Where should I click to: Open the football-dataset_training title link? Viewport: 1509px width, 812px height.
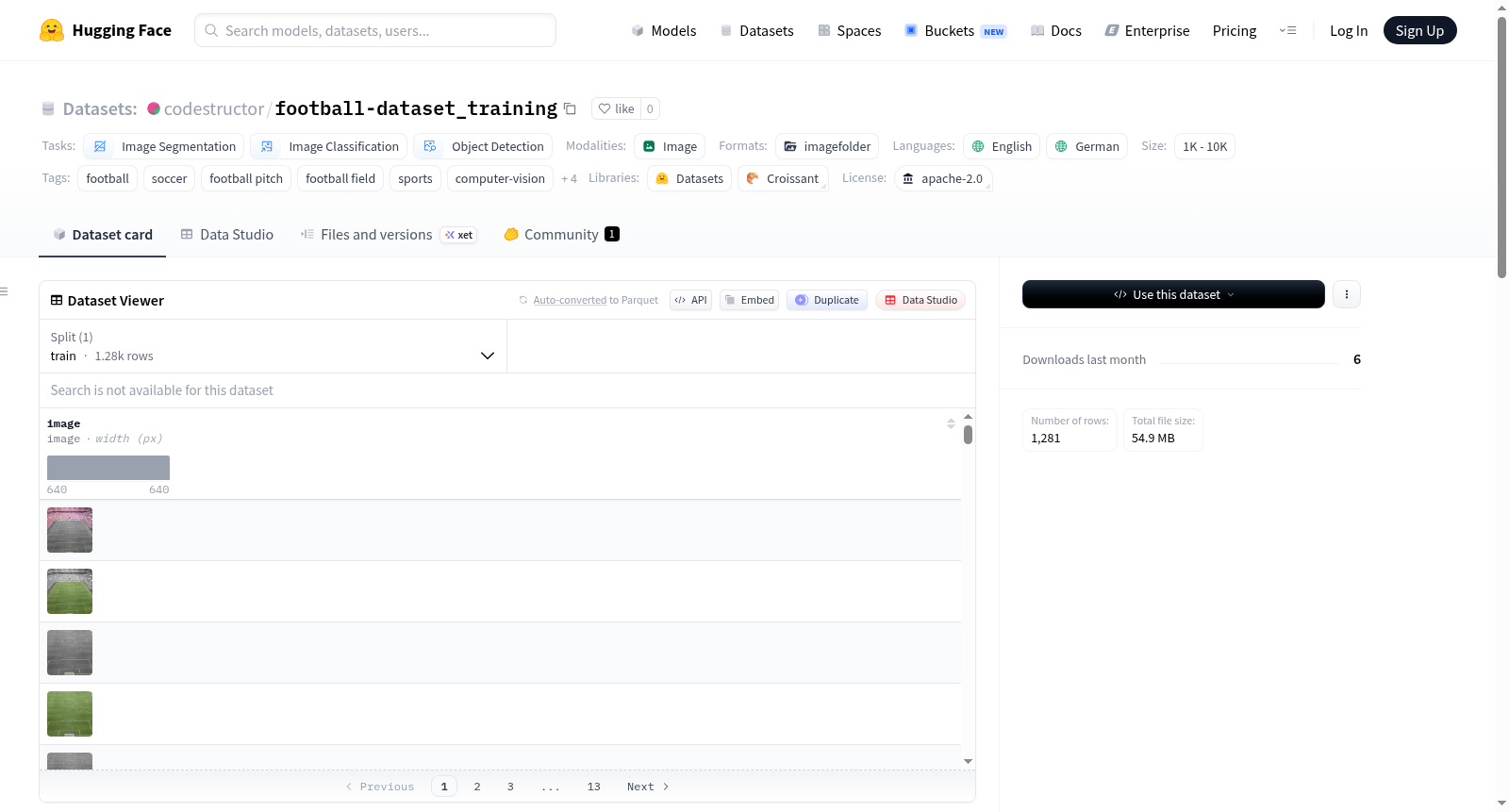[x=416, y=108]
